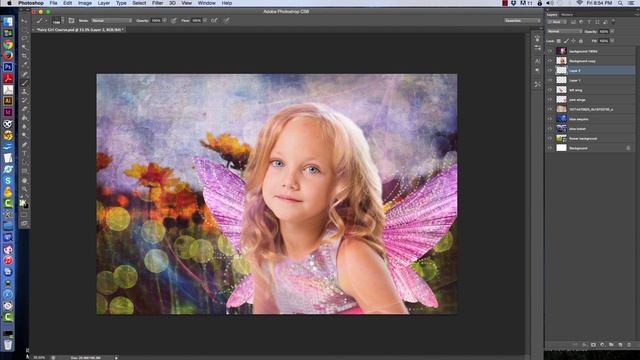Image resolution: width=640 pixels, height=360 pixels.
Task: Open the layer Opacity slider arrow
Action: pyautogui.click(x=612, y=31)
